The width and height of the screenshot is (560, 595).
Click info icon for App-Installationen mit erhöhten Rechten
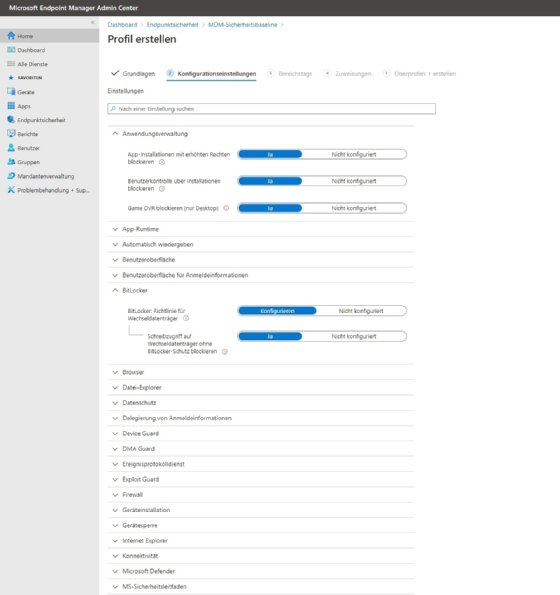point(162,162)
